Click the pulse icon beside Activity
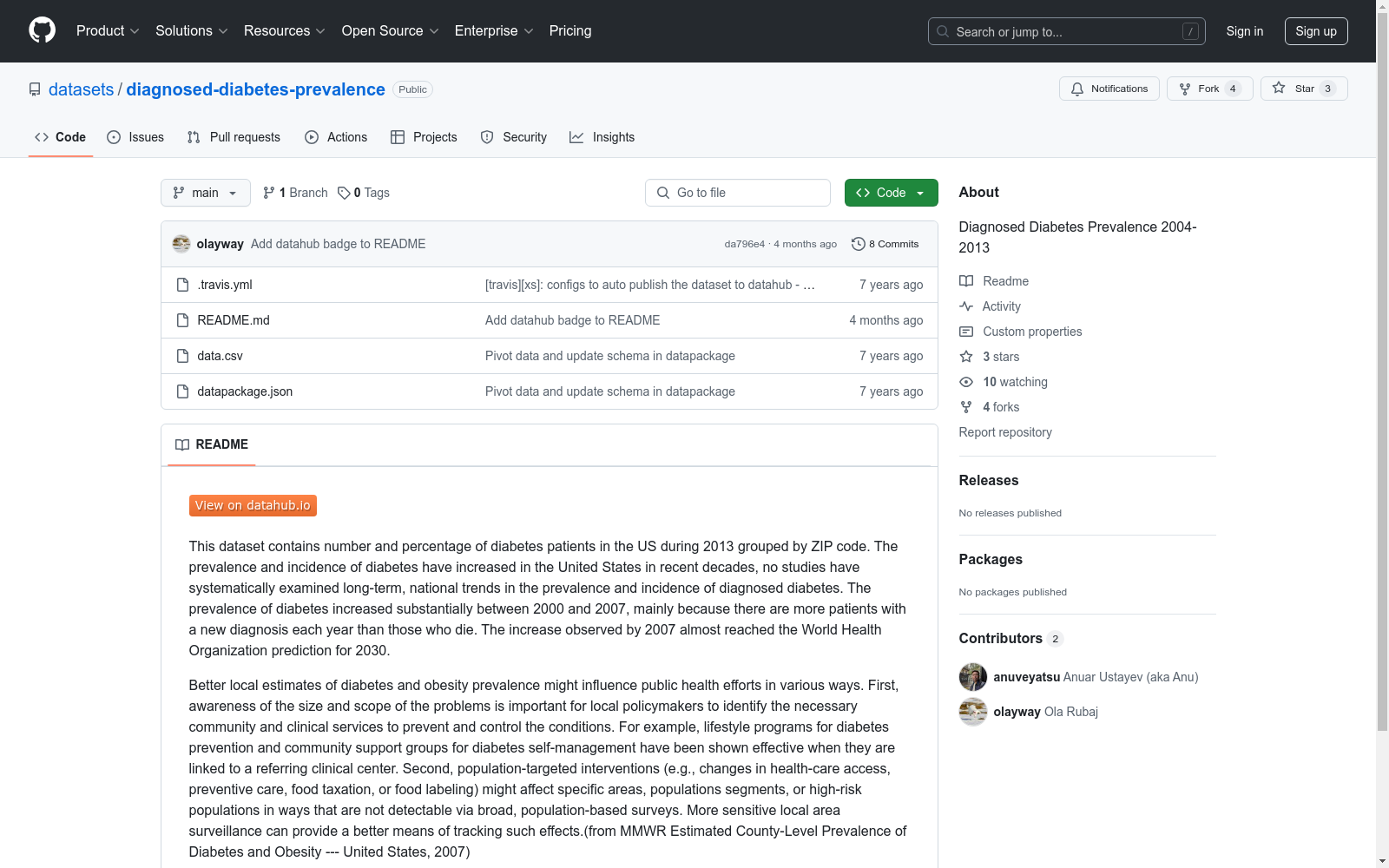Screen dimensions: 1389x868 click(966, 306)
